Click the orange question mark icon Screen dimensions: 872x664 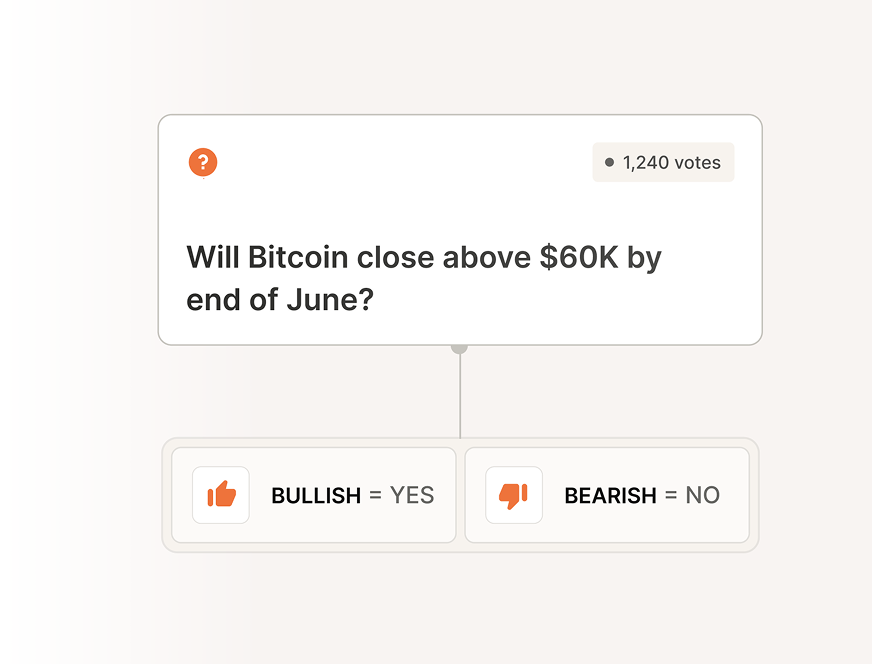203,162
